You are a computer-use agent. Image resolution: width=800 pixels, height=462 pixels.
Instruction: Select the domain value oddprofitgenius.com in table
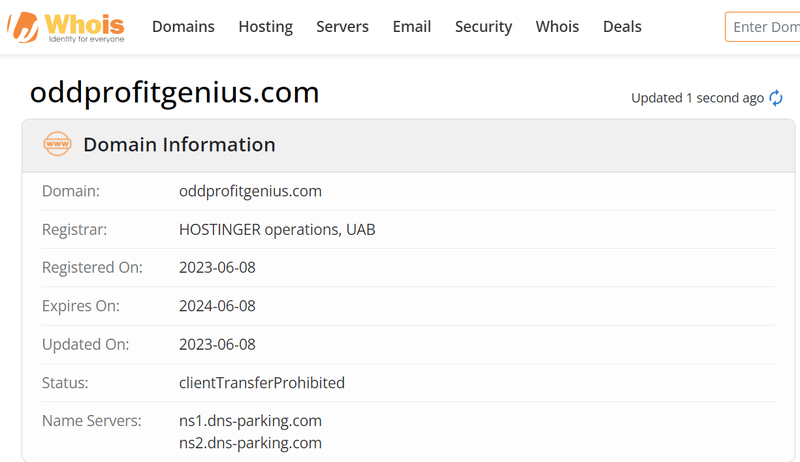click(250, 191)
